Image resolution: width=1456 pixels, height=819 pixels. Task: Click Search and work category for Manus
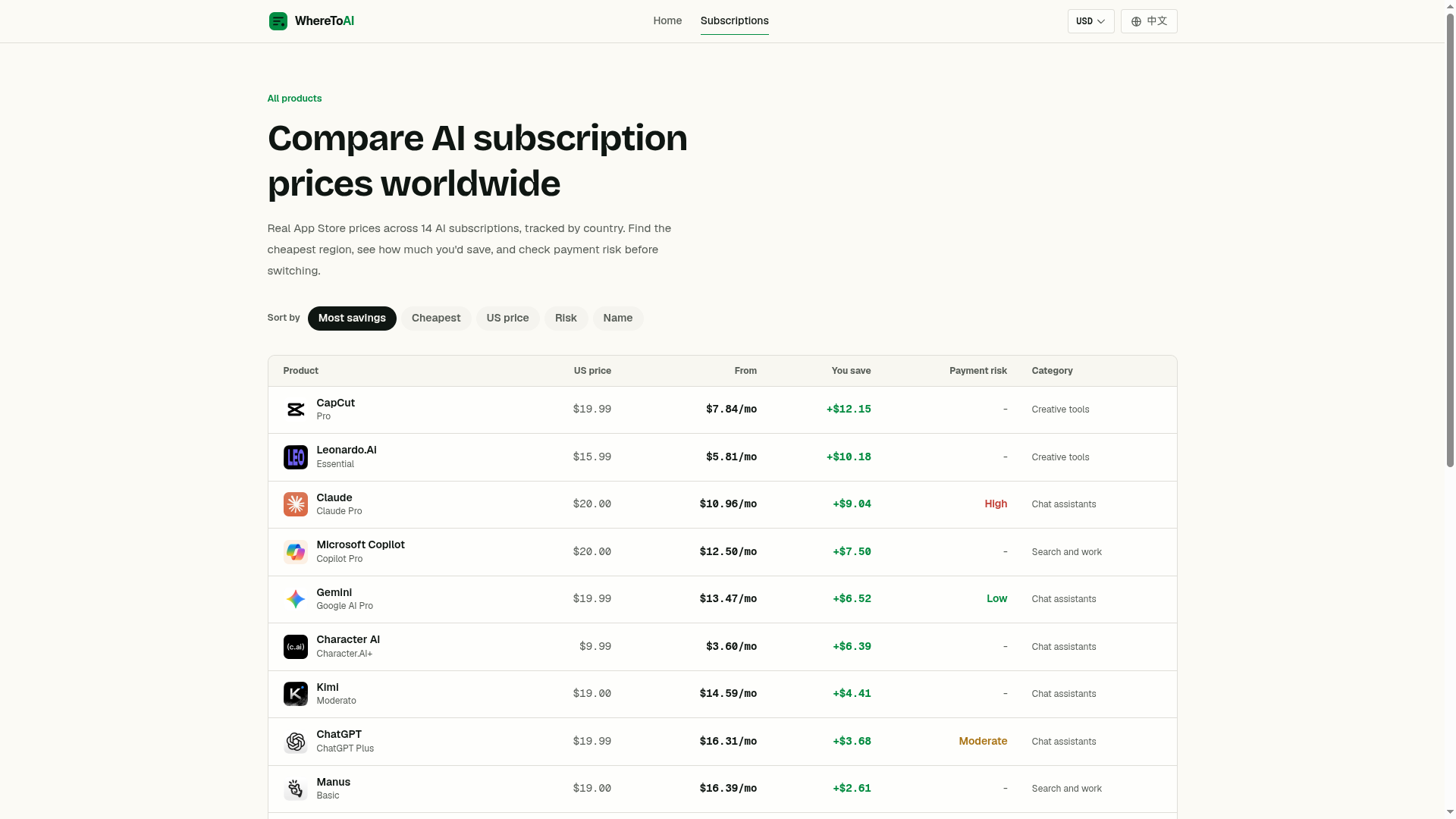(1066, 789)
